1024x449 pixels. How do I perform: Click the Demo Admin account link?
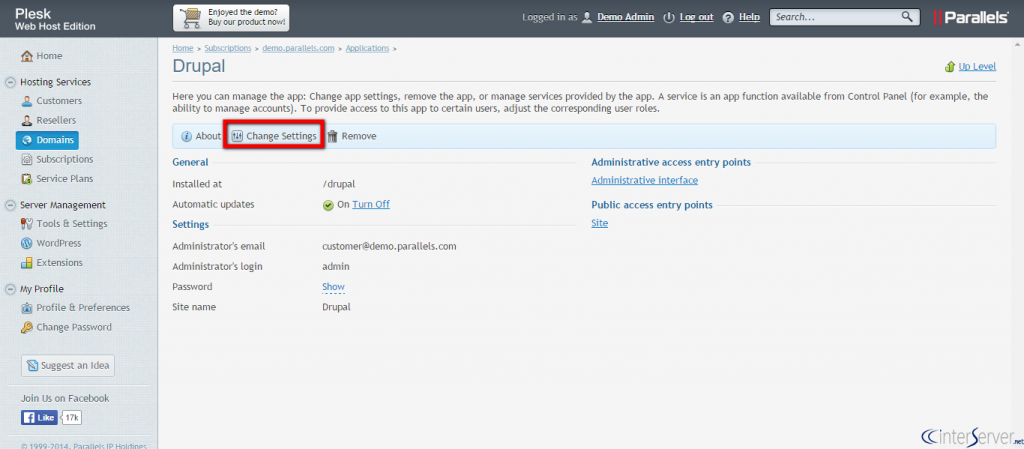(x=626, y=18)
